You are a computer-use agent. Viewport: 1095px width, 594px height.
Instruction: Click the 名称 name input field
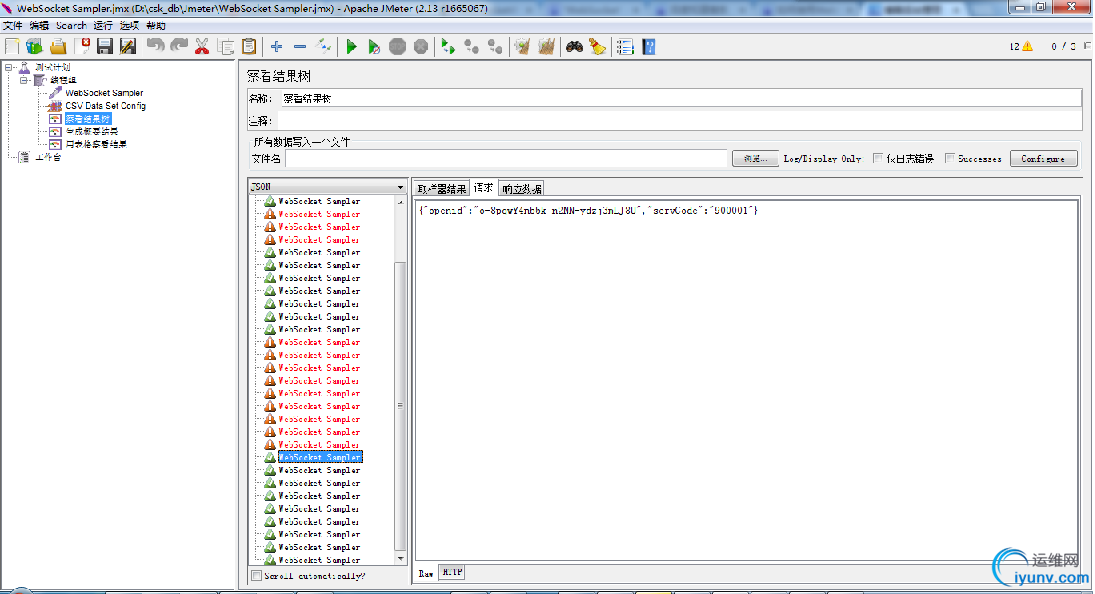point(681,98)
